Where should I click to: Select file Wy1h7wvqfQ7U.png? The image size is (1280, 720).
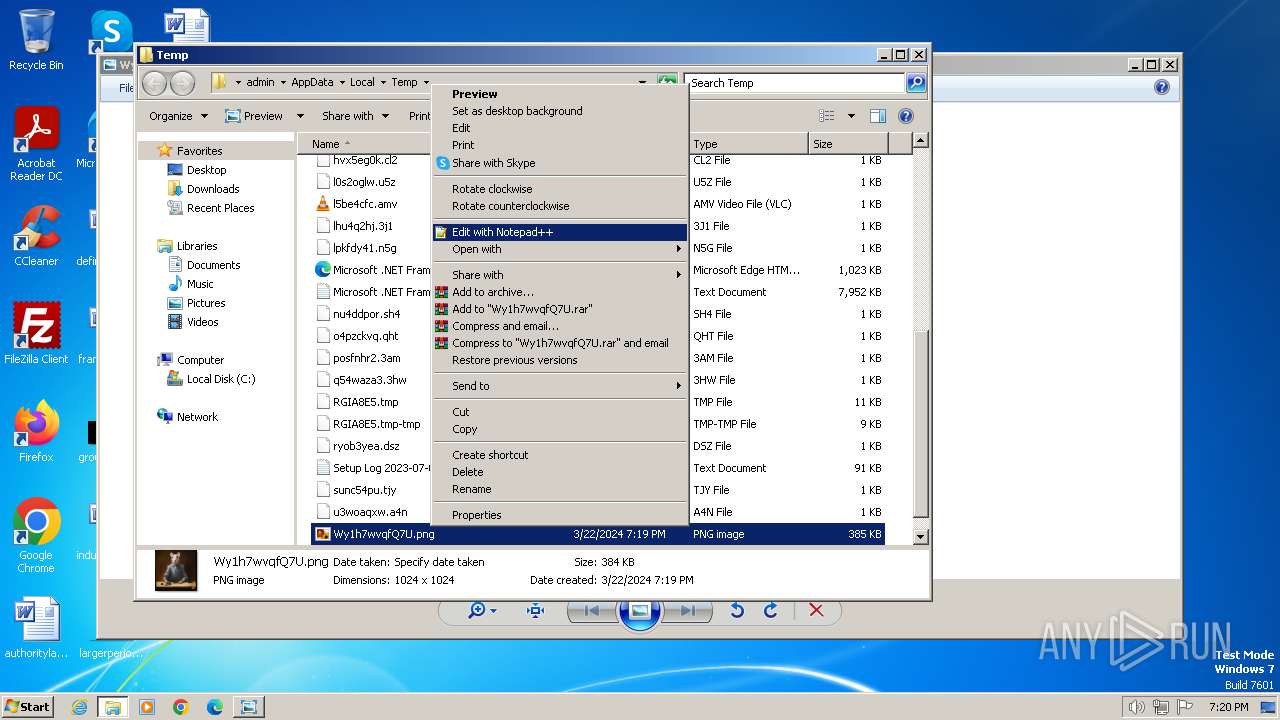click(x=597, y=534)
